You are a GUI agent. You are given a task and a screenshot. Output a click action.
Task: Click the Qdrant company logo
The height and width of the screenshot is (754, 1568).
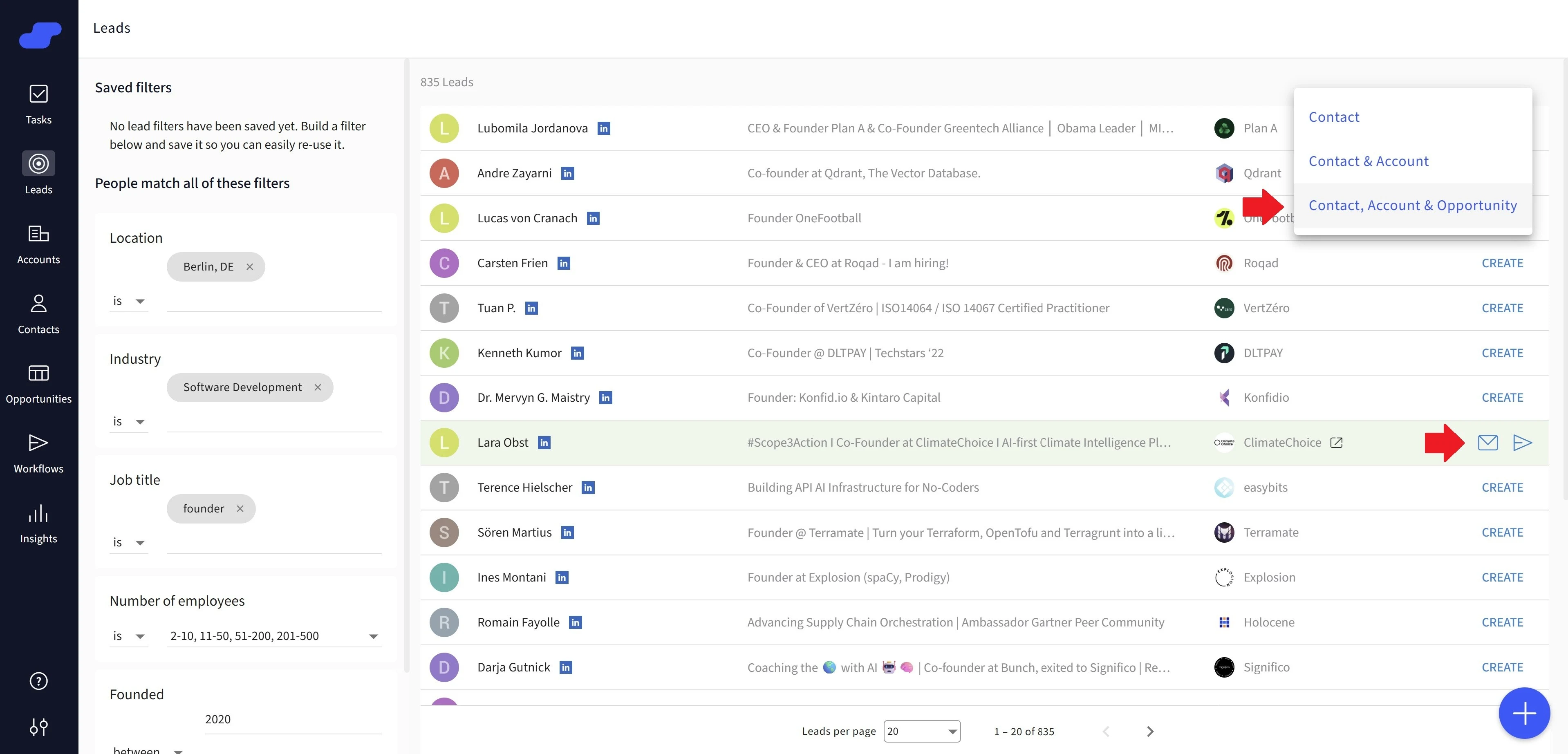1224,173
